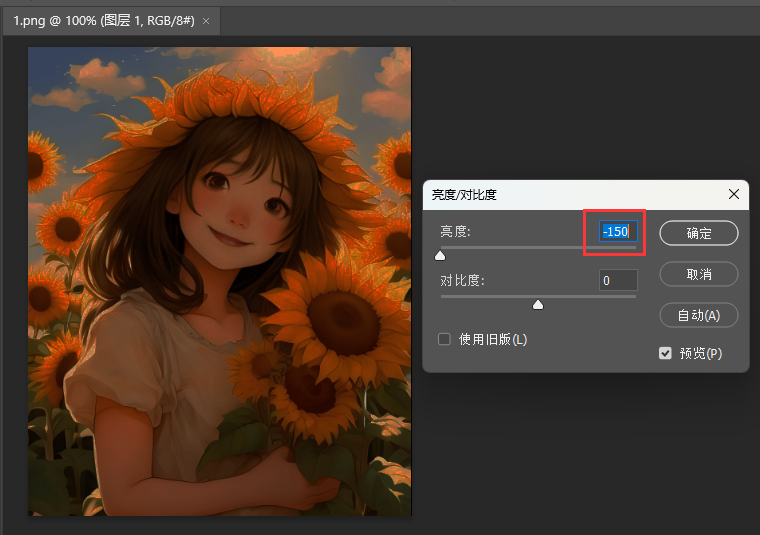Click the 取消 button

[x=698, y=274]
